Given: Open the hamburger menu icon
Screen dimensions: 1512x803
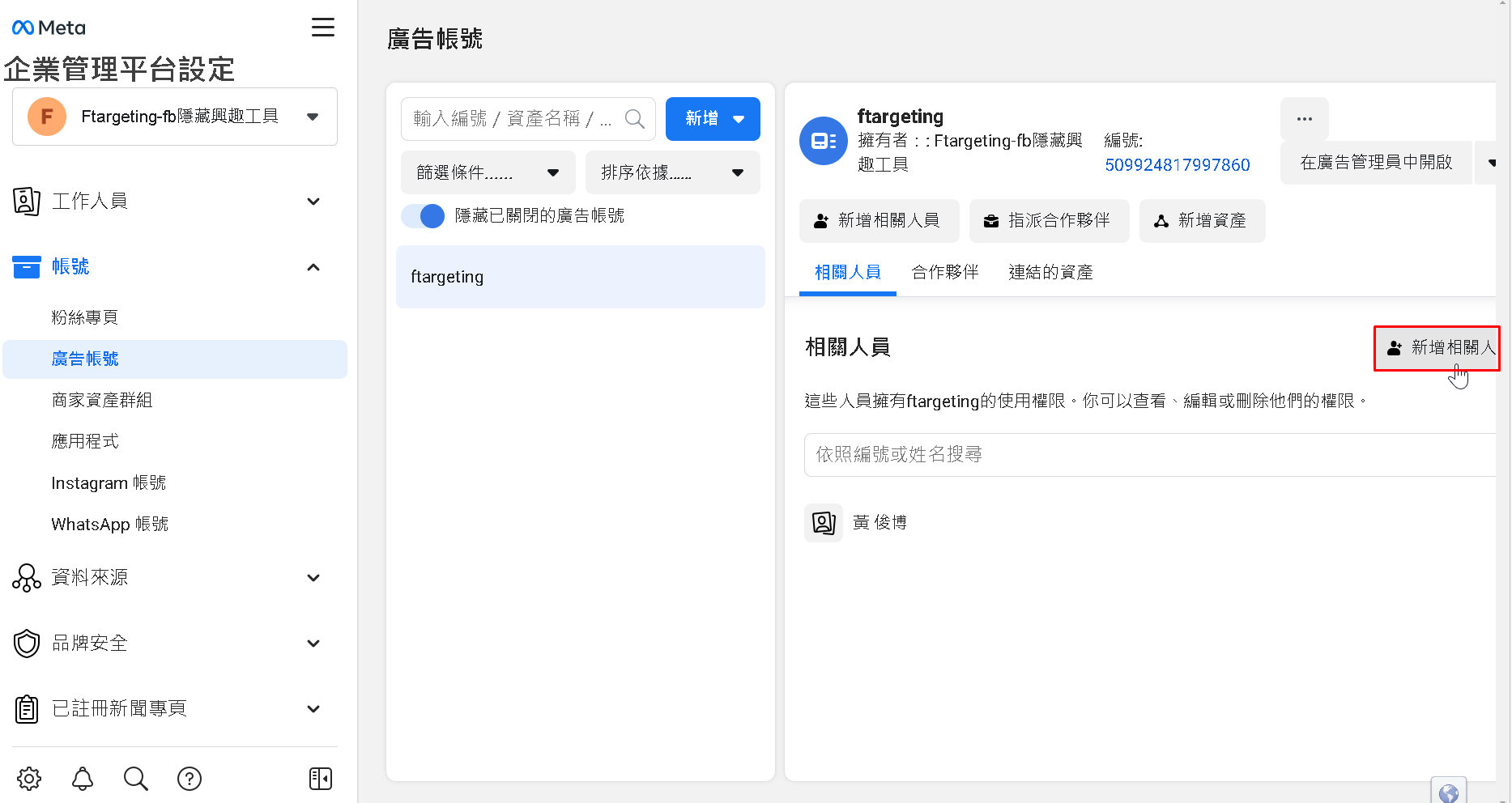Looking at the screenshot, I should click(x=323, y=28).
